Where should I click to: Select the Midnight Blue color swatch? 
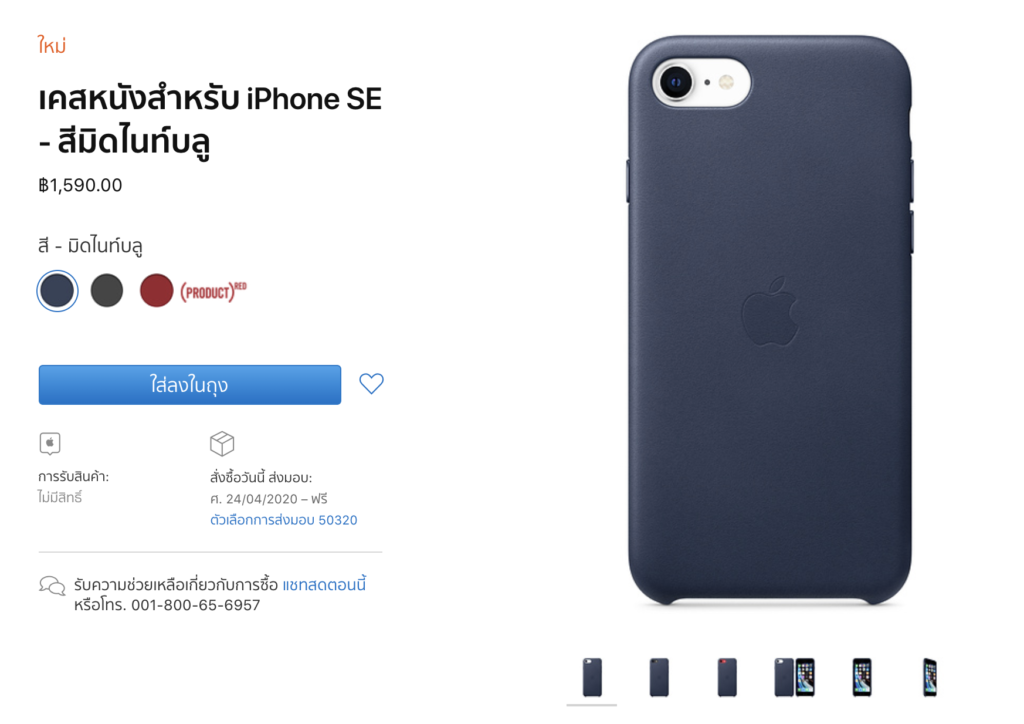tap(57, 291)
